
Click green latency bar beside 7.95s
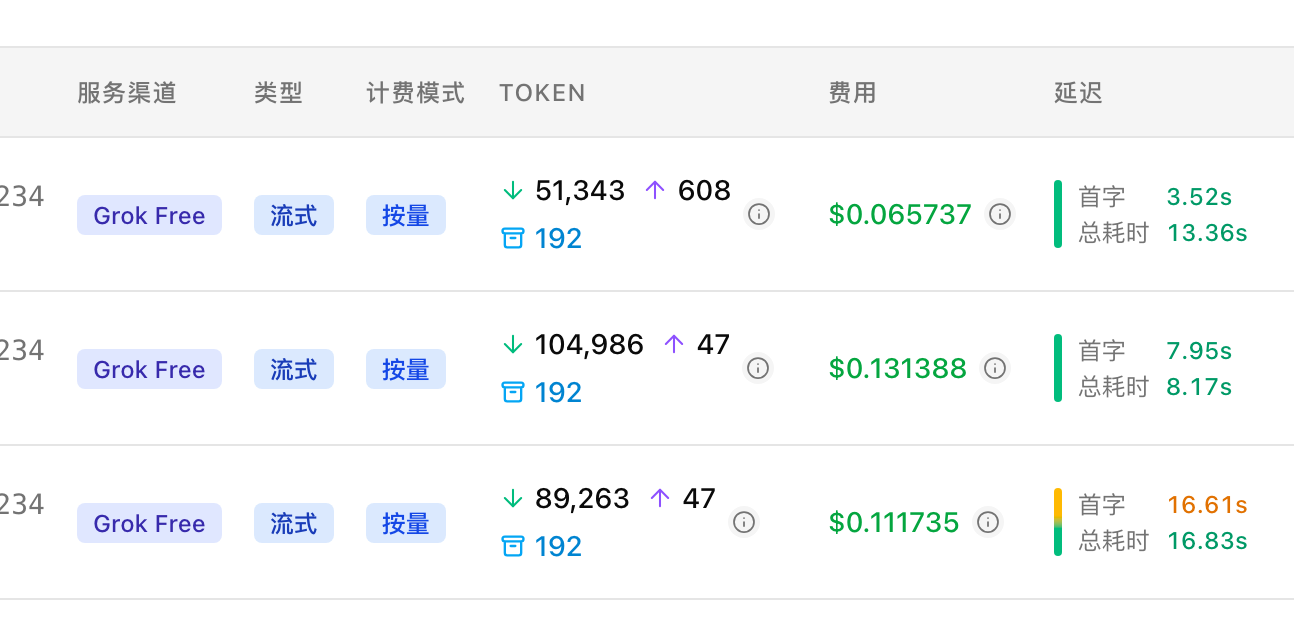point(1058,368)
